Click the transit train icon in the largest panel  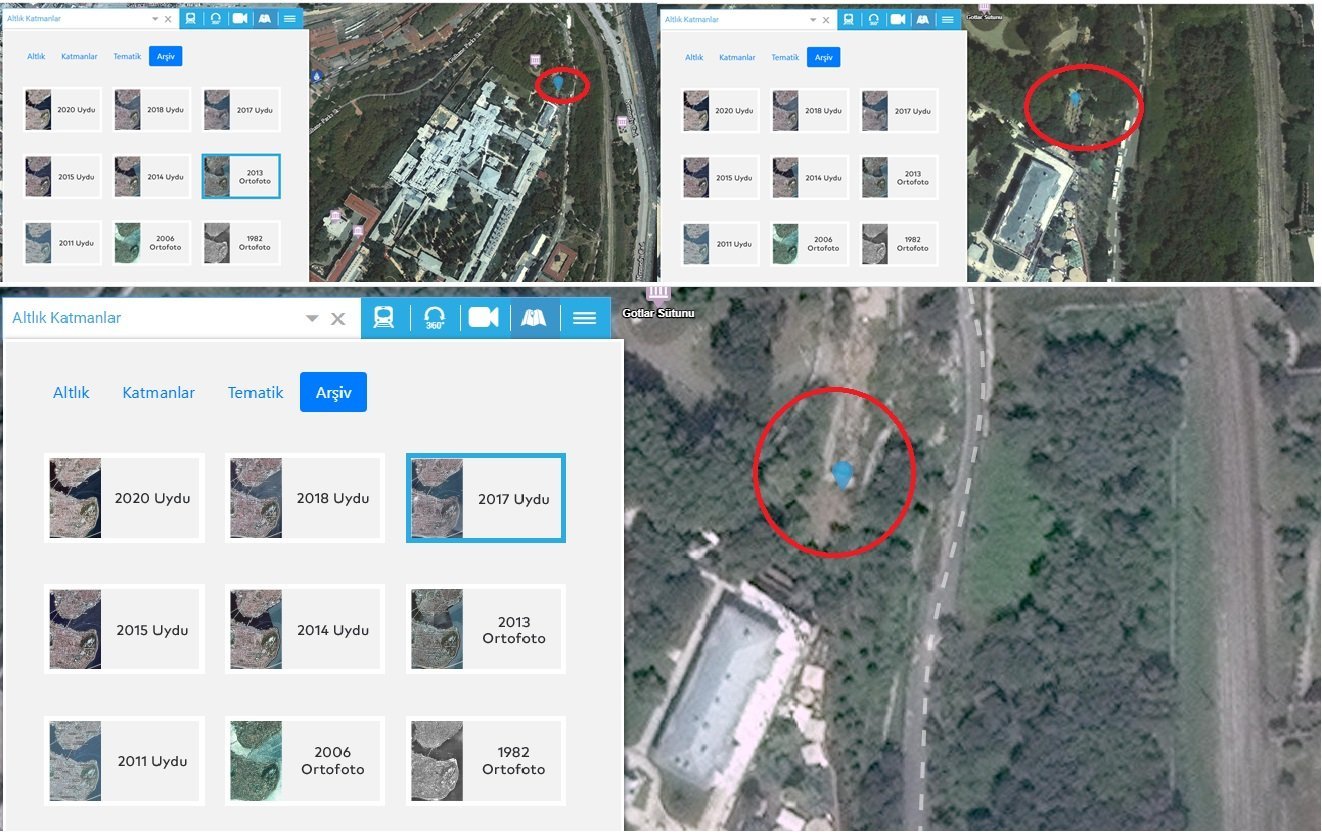pos(383,318)
